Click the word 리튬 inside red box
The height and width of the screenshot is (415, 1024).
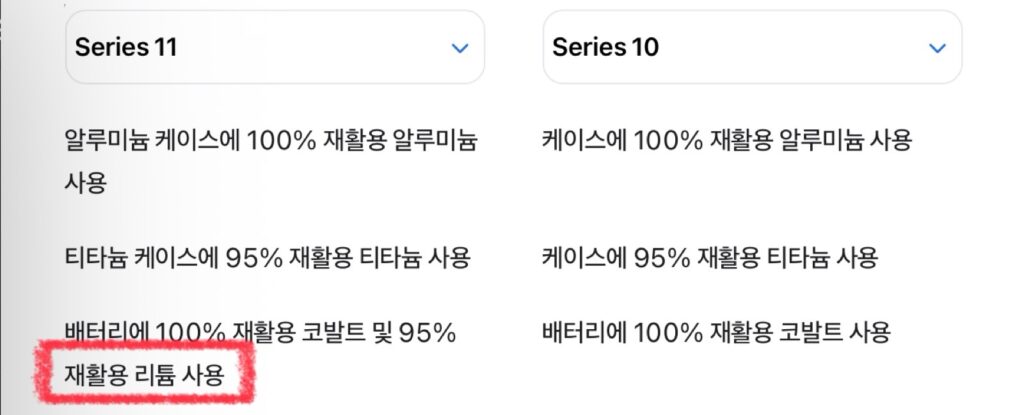tap(155, 375)
